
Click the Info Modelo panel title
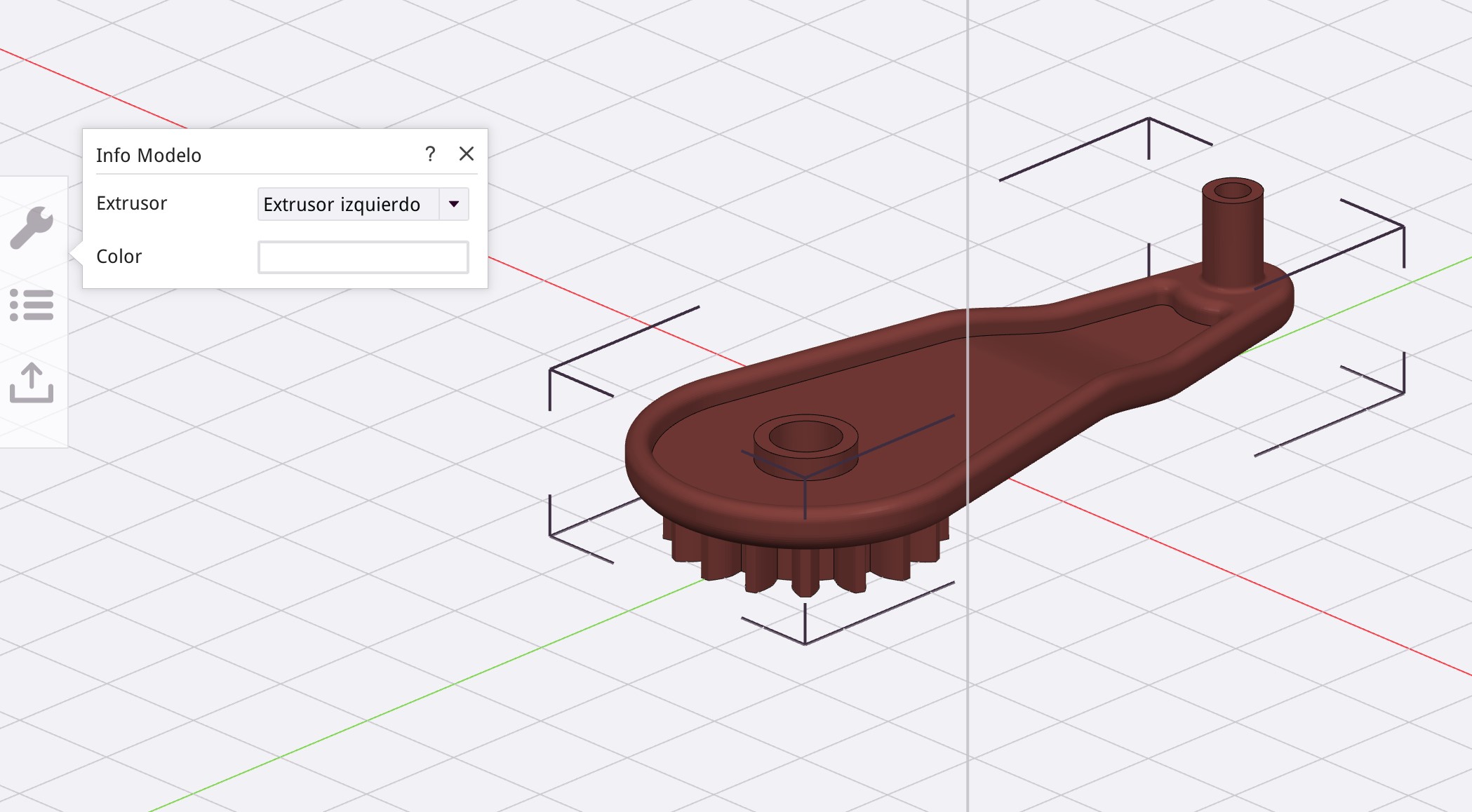[x=149, y=156]
